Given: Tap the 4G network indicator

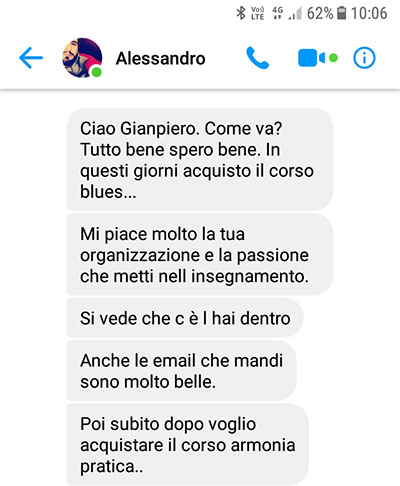Looking at the screenshot, I should (x=277, y=13).
